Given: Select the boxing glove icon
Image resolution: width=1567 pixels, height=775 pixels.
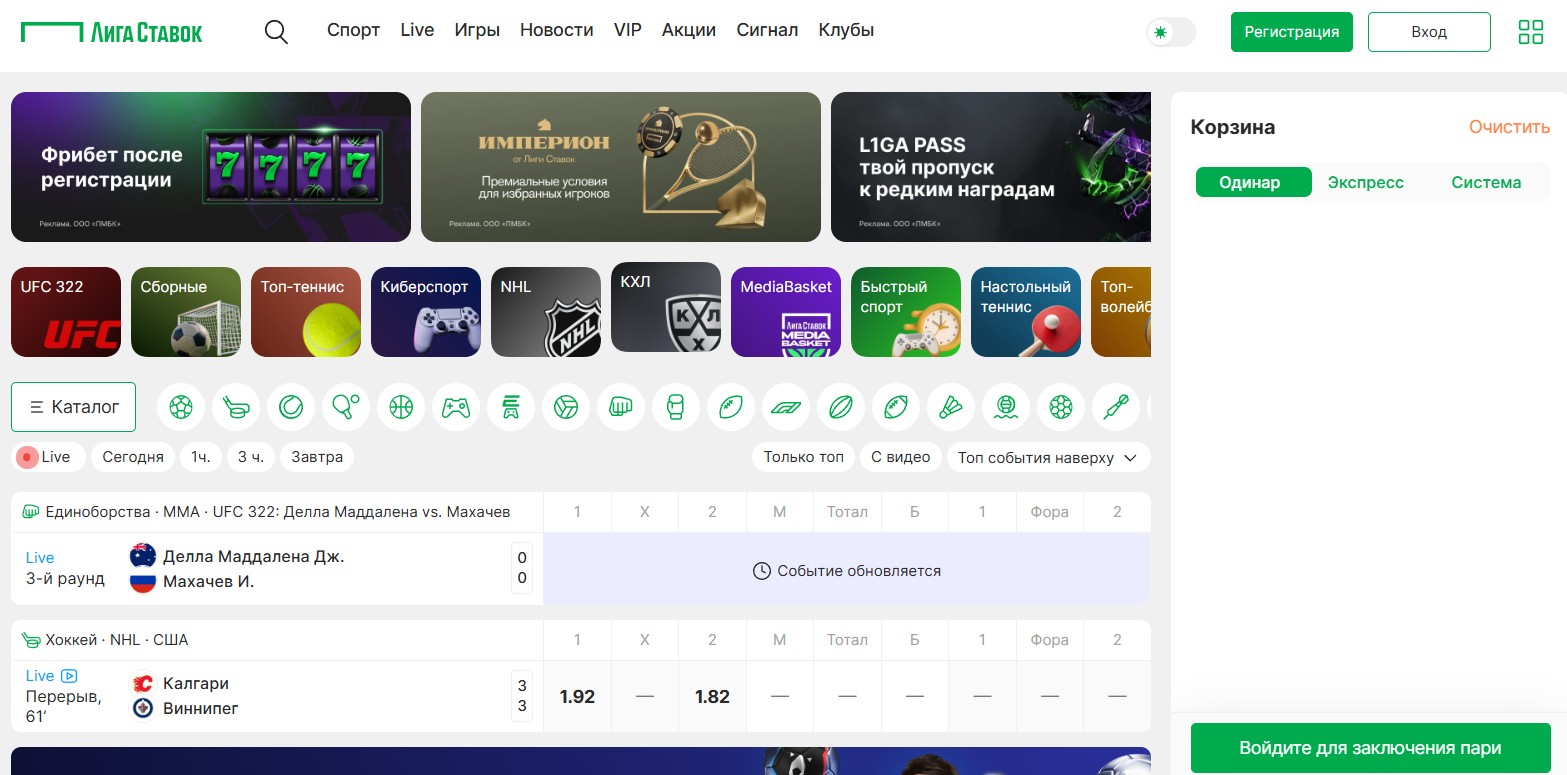Looking at the screenshot, I should (x=676, y=407).
